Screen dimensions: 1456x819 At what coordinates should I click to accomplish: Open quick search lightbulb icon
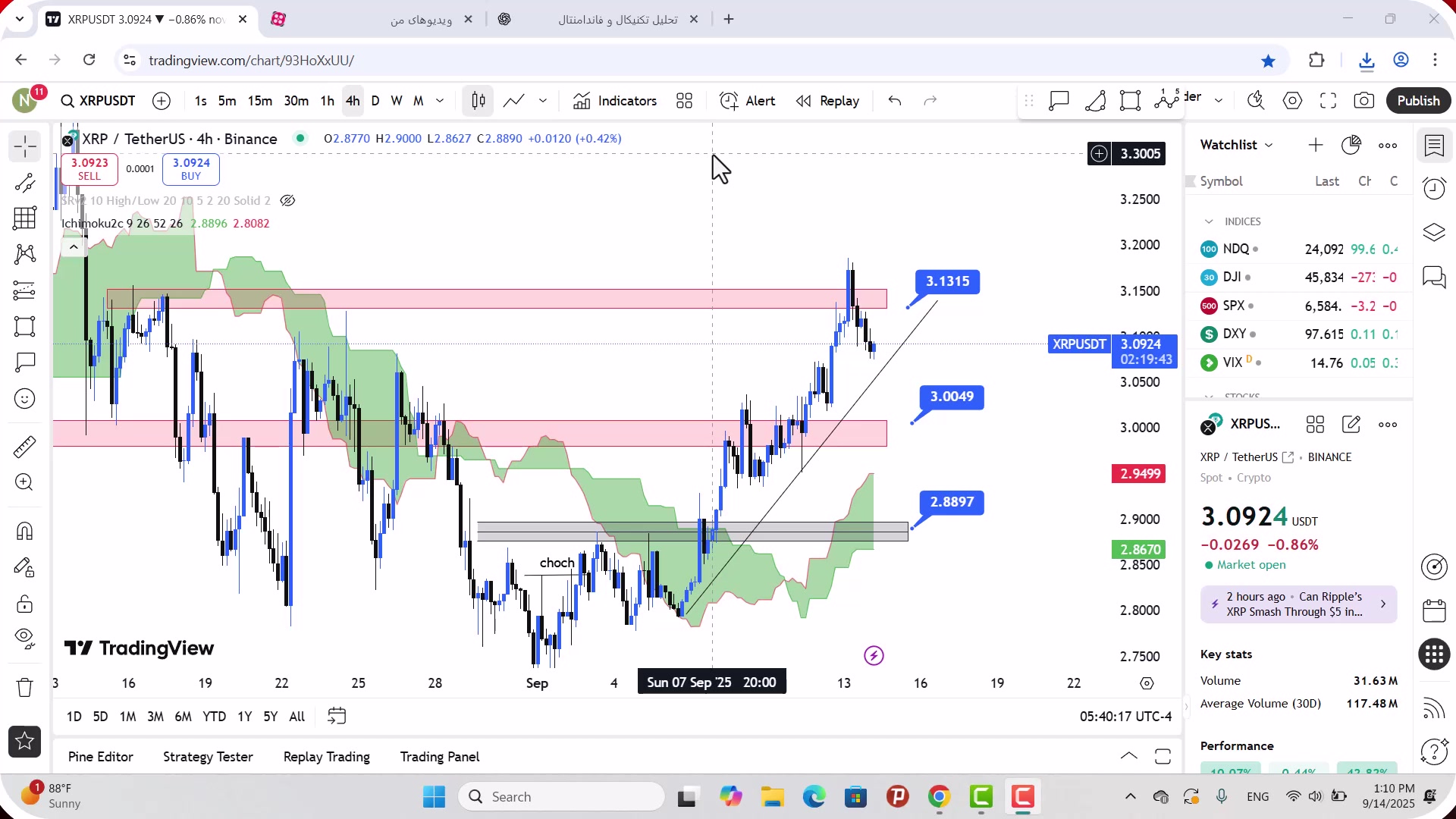pos(1257,101)
